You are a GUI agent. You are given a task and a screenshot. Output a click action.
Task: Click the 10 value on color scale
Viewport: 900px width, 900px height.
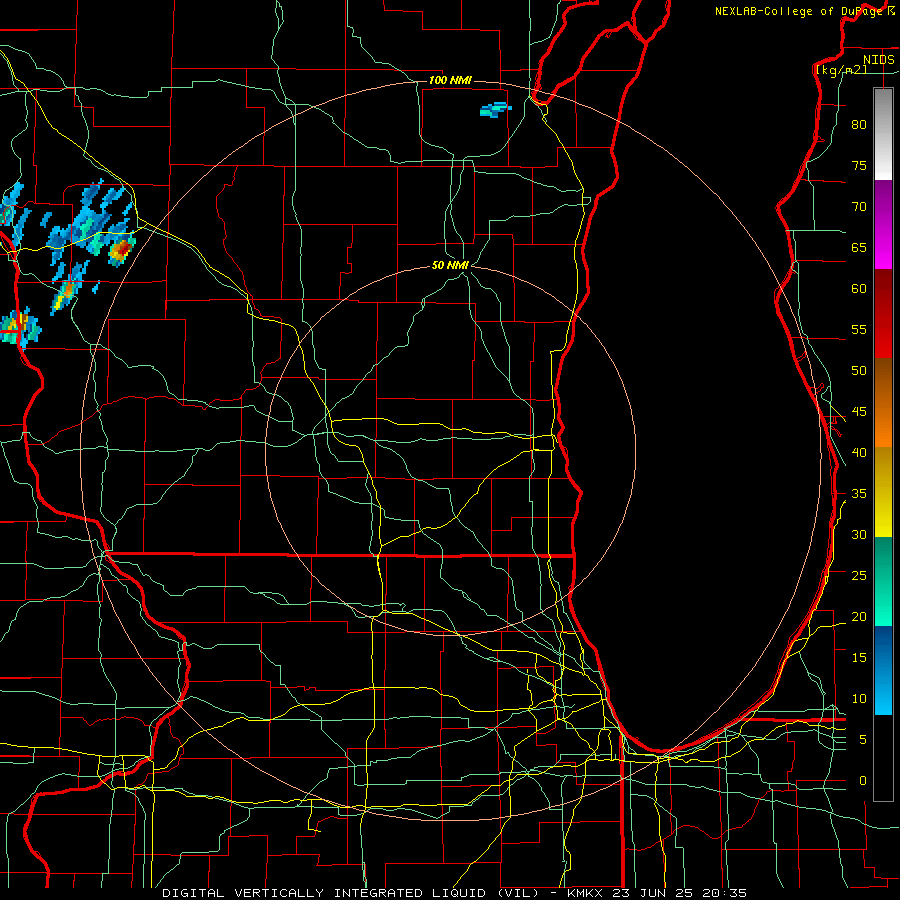(859, 699)
